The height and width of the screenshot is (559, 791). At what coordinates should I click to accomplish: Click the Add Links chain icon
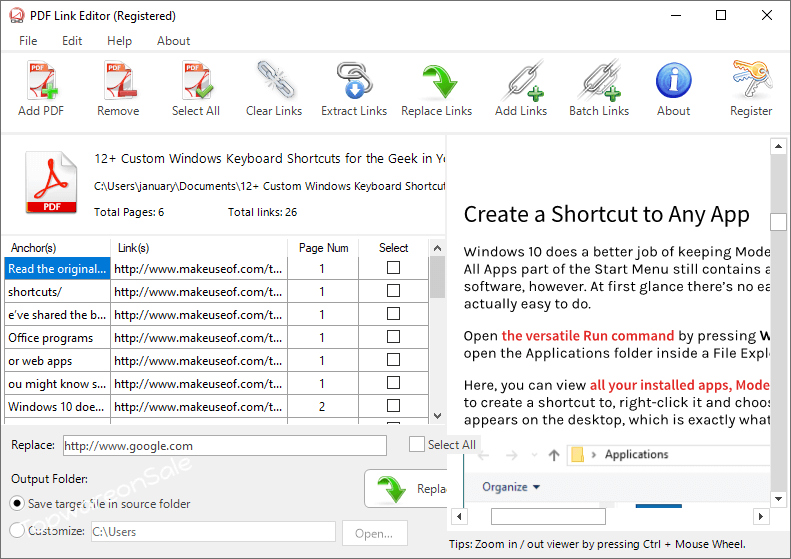[x=523, y=81]
